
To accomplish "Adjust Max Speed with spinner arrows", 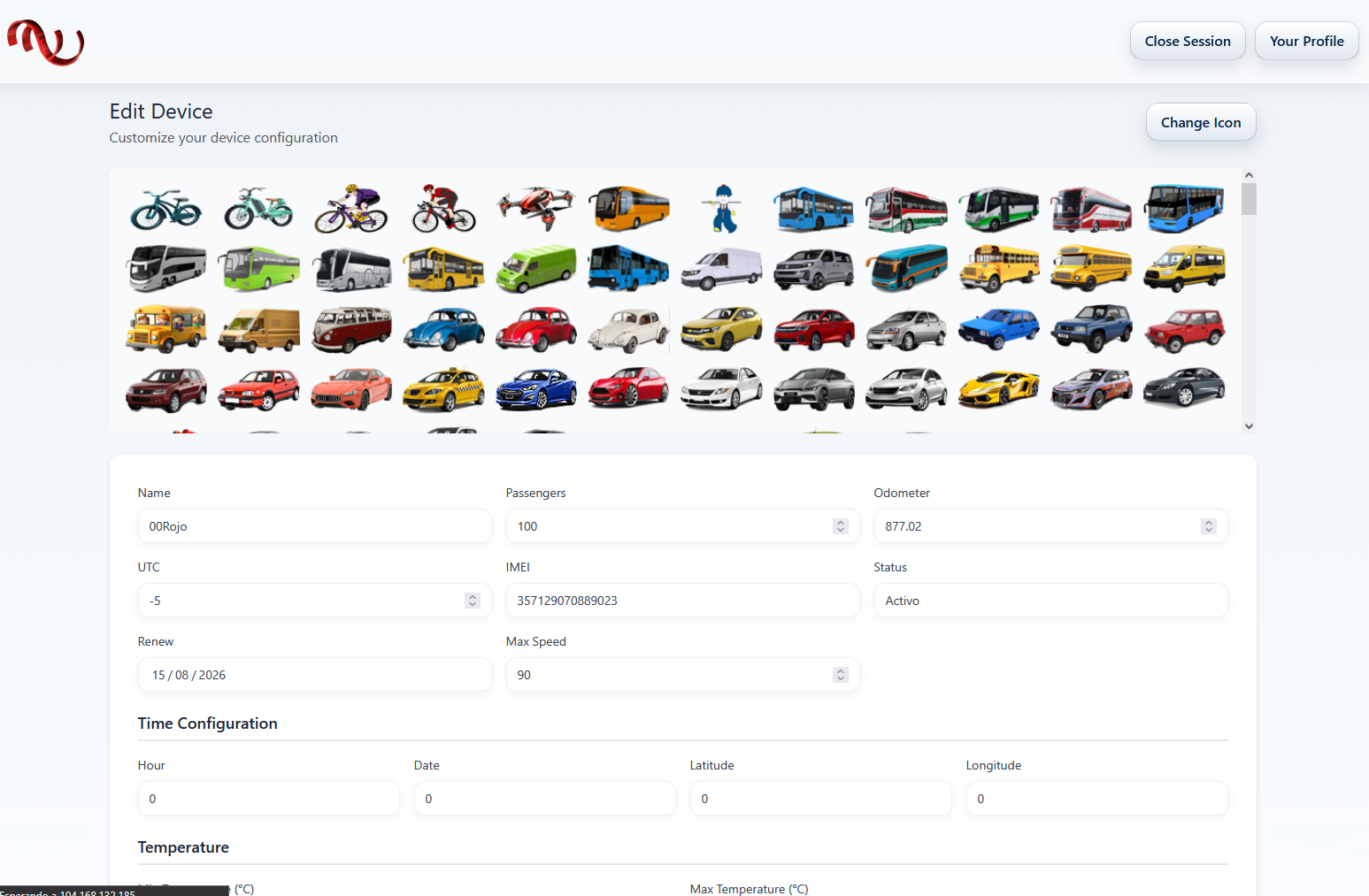I will (x=841, y=675).
